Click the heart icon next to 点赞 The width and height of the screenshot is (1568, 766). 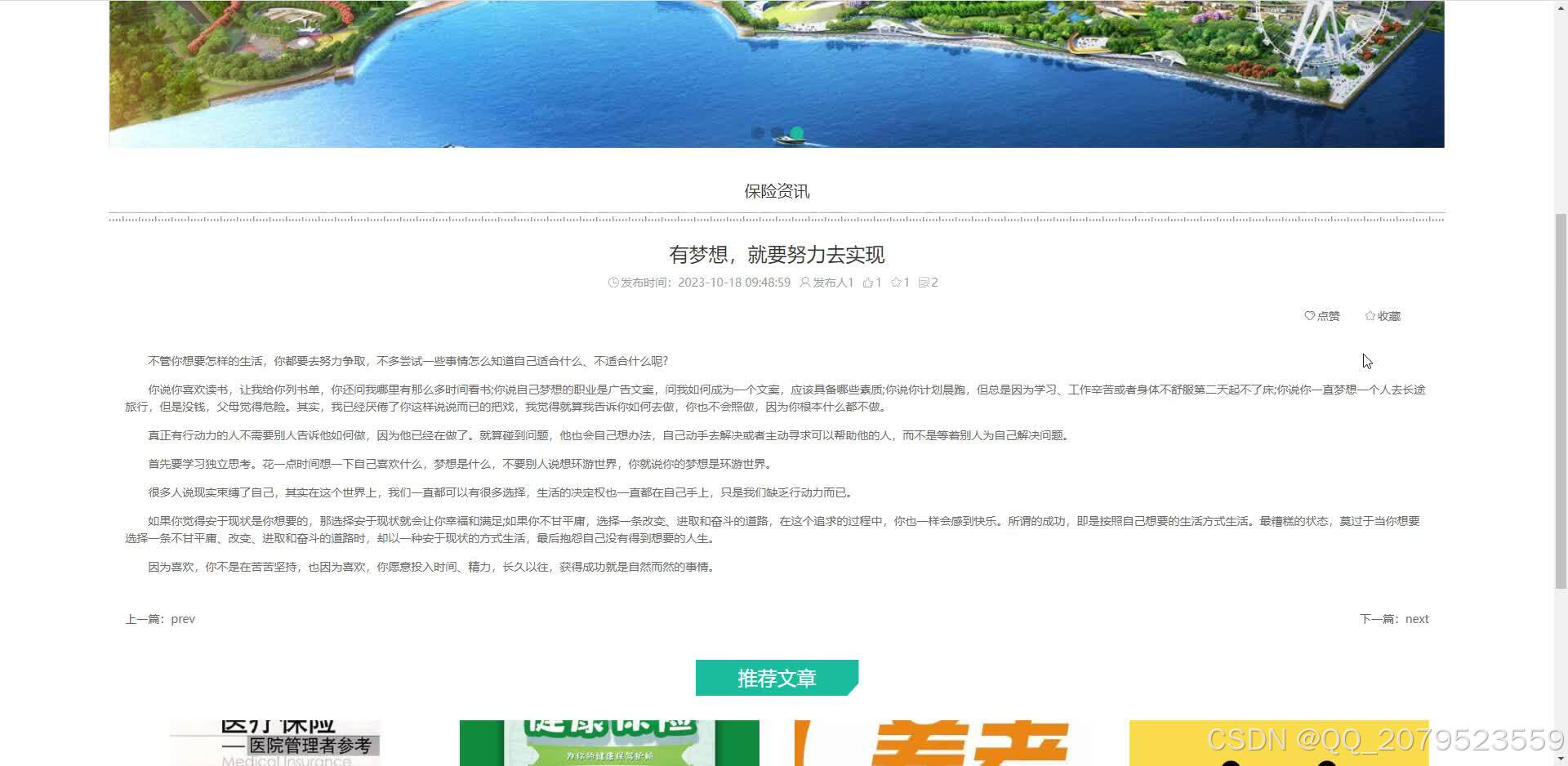[1310, 316]
